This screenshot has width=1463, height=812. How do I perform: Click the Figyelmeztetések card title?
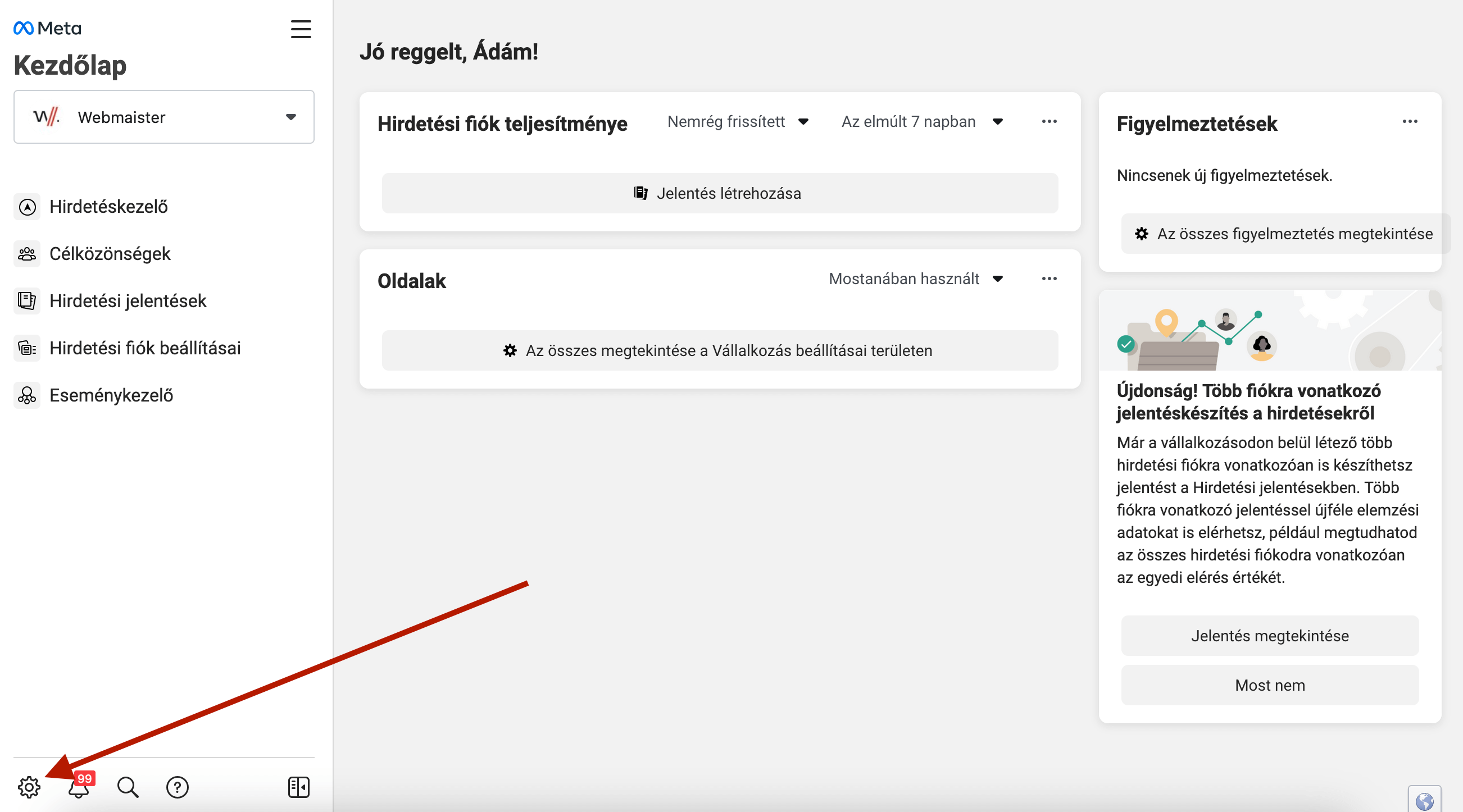click(x=1197, y=124)
